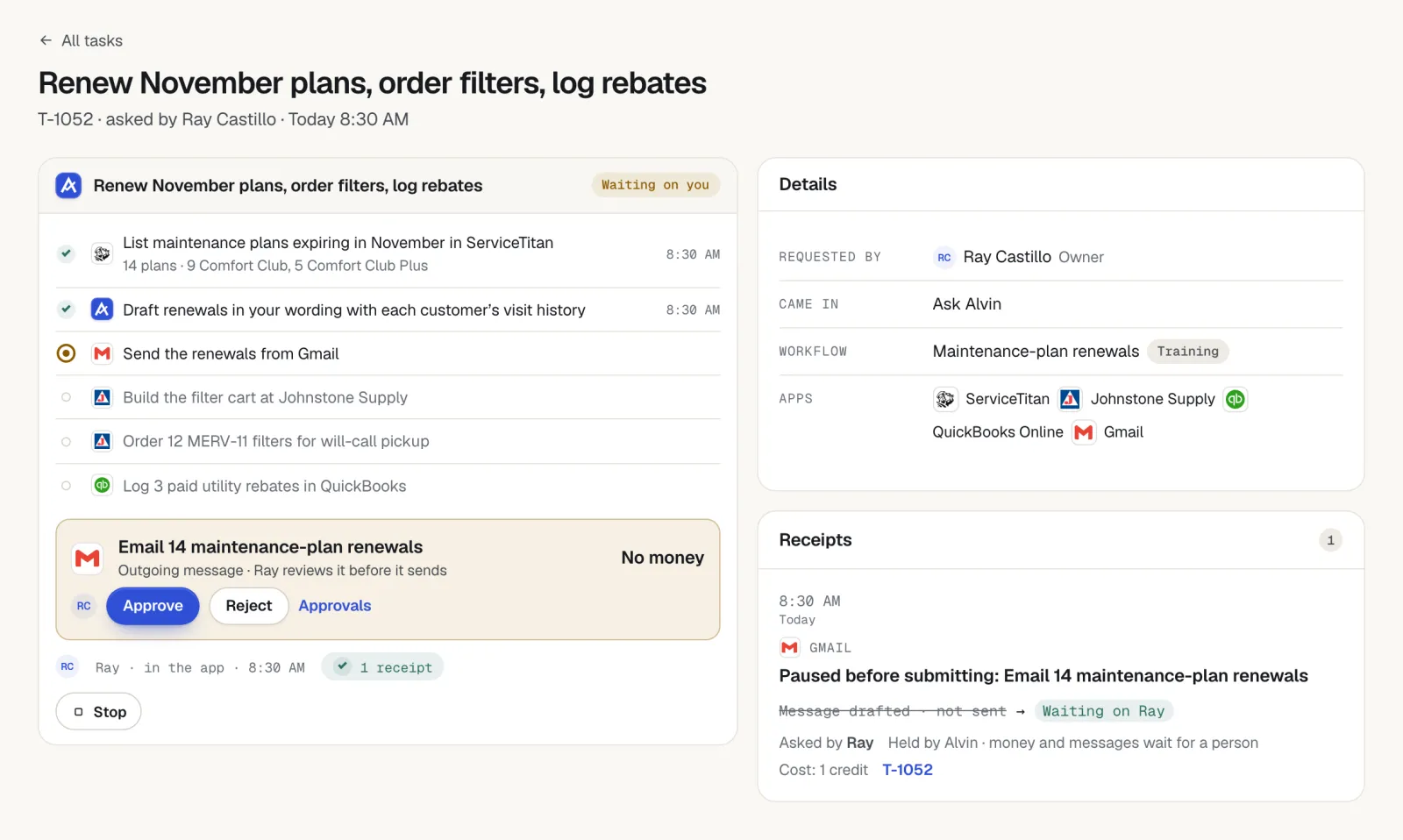Click the QuickBooks Online icon in Apps details
Viewport: 1403px width, 840px height.
(x=1236, y=399)
